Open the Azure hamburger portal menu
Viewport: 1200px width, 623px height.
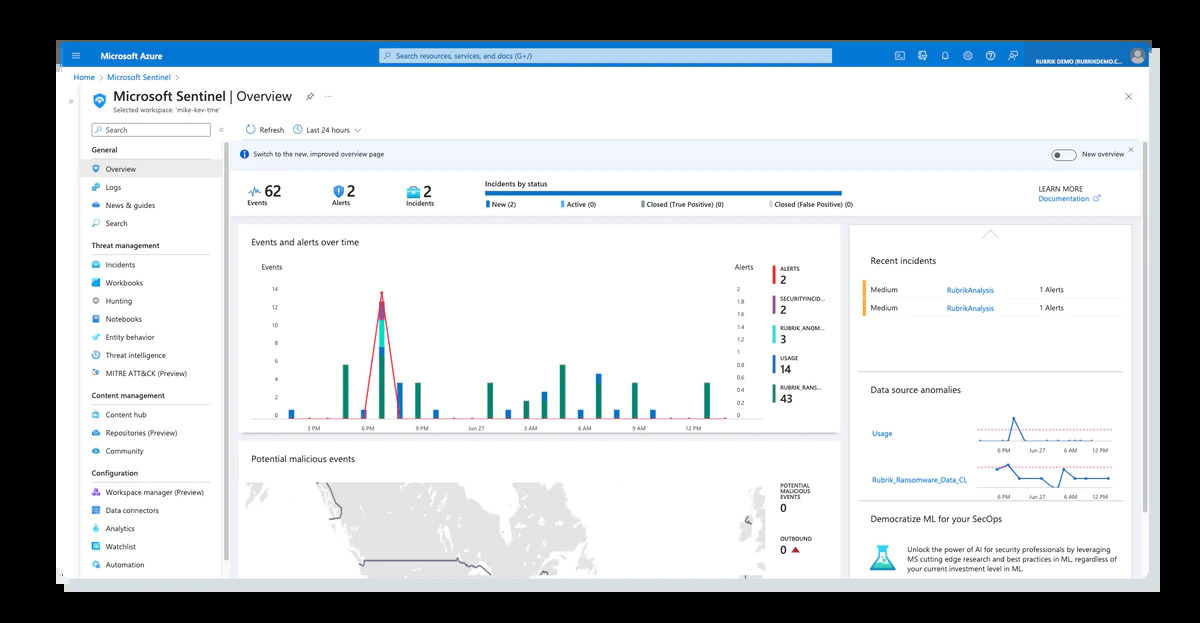coord(76,56)
